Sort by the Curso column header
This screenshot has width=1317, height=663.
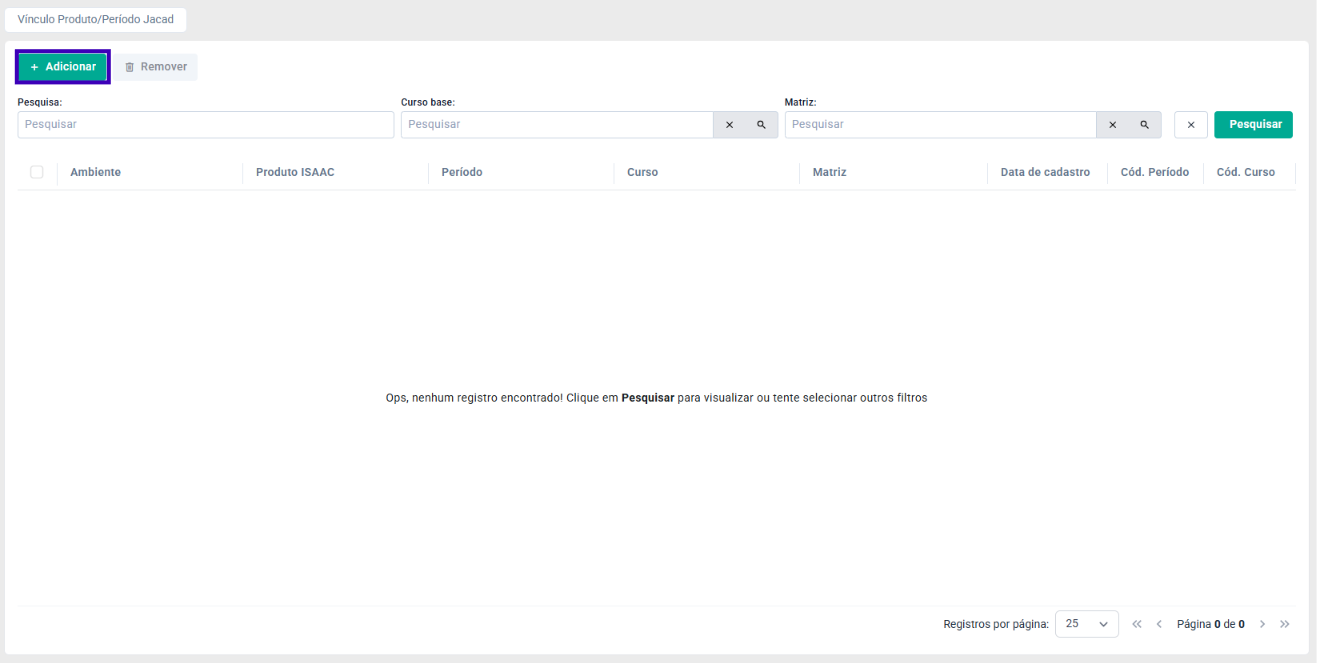[642, 172]
